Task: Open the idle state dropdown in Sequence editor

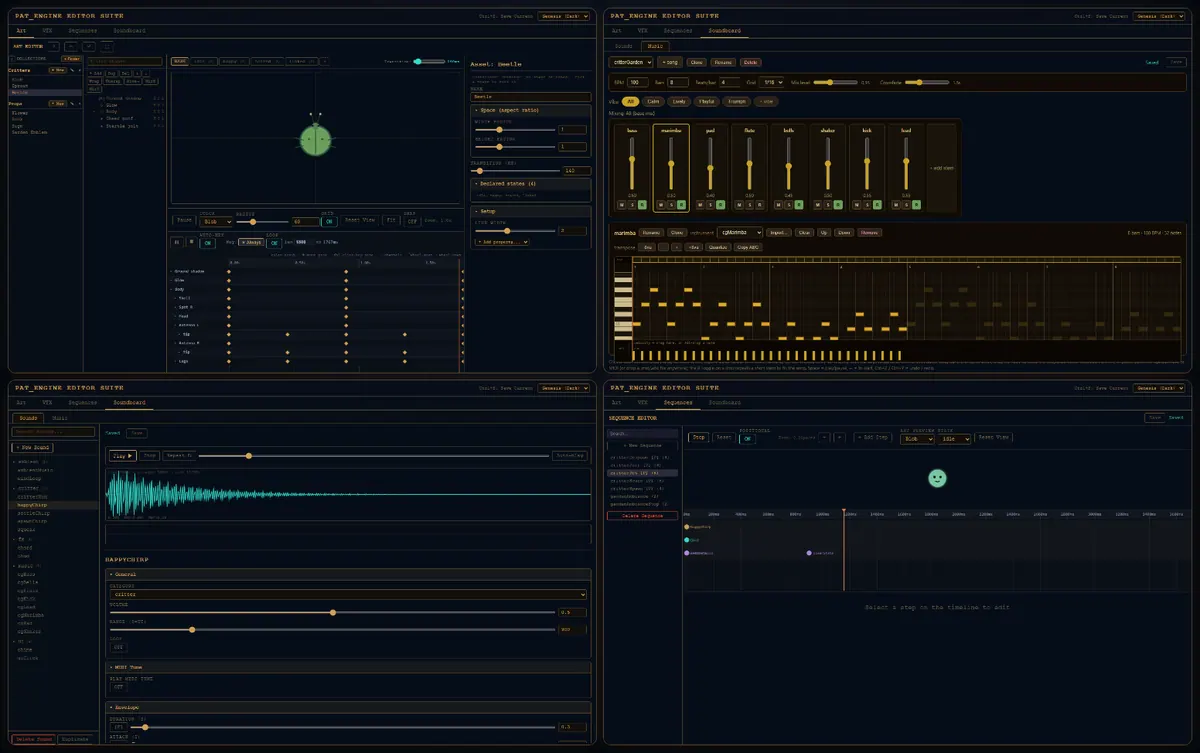Action: click(954, 439)
